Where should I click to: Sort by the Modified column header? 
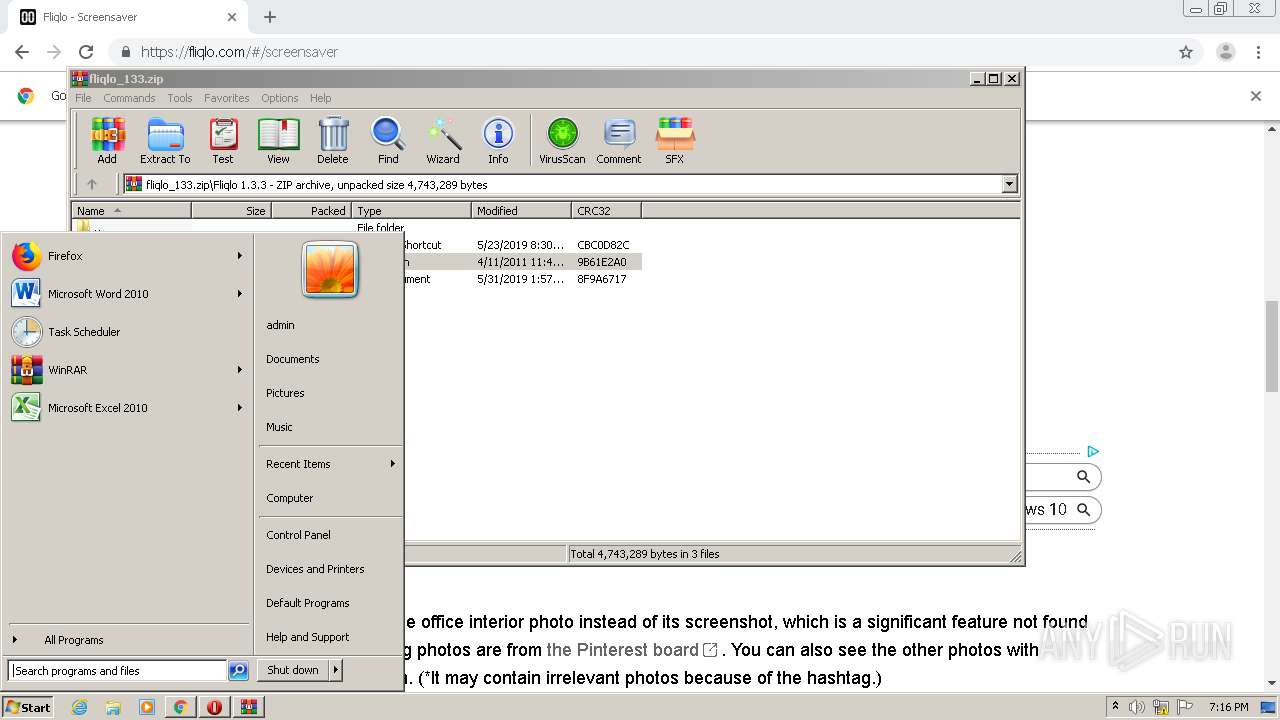tap(521, 211)
